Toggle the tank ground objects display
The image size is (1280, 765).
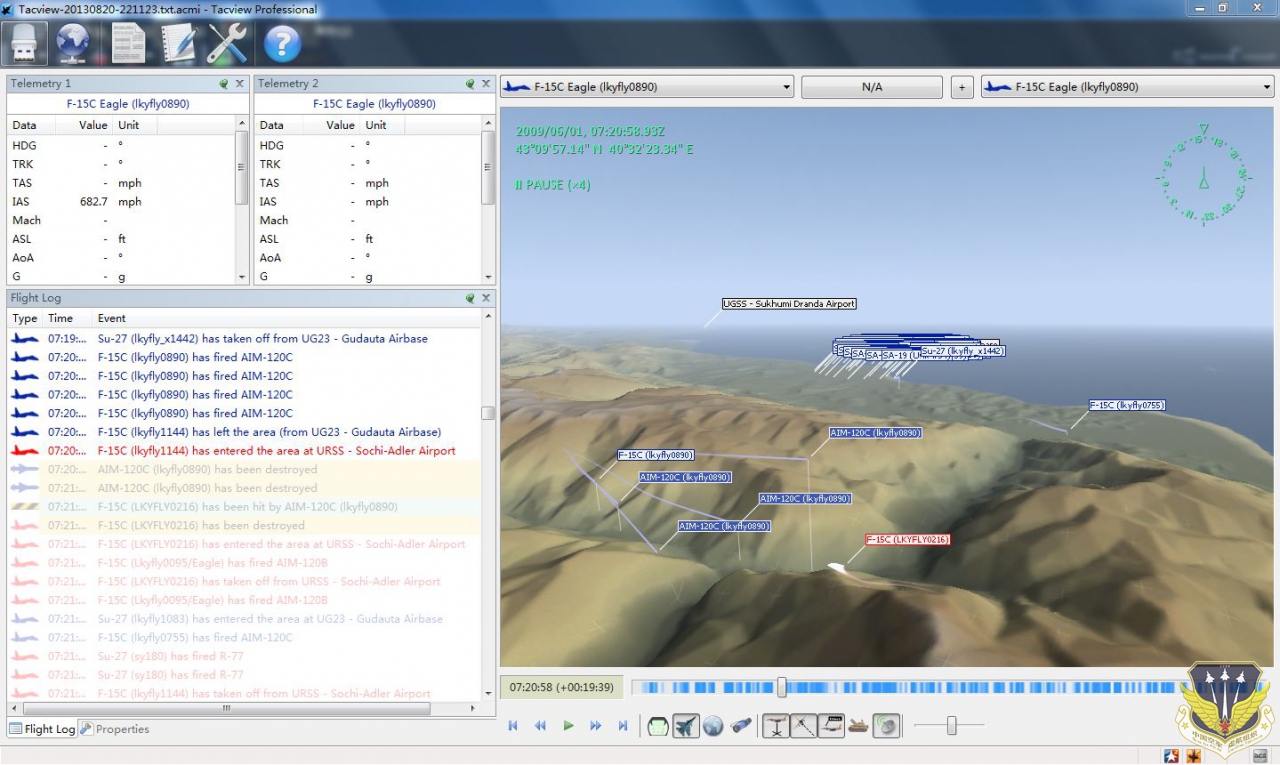point(858,726)
